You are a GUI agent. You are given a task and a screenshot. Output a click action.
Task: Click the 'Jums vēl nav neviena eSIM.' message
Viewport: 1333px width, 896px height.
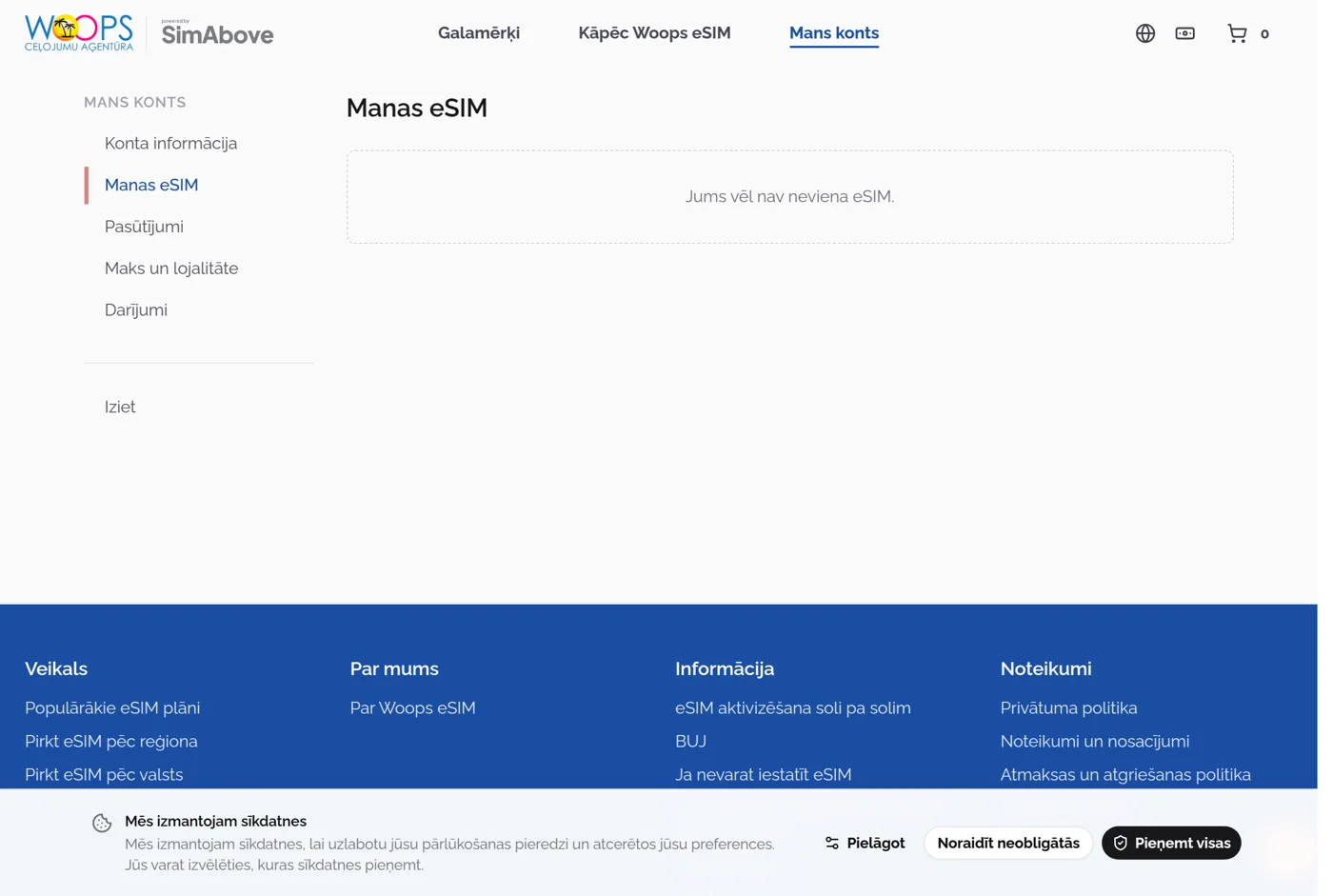coord(789,196)
